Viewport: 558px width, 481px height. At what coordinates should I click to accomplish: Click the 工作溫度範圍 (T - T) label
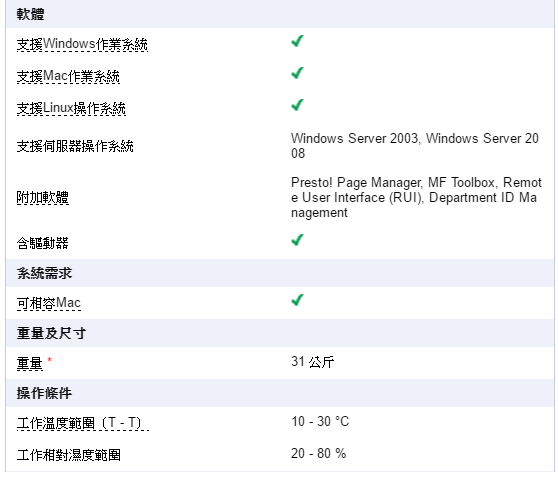(x=83, y=423)
